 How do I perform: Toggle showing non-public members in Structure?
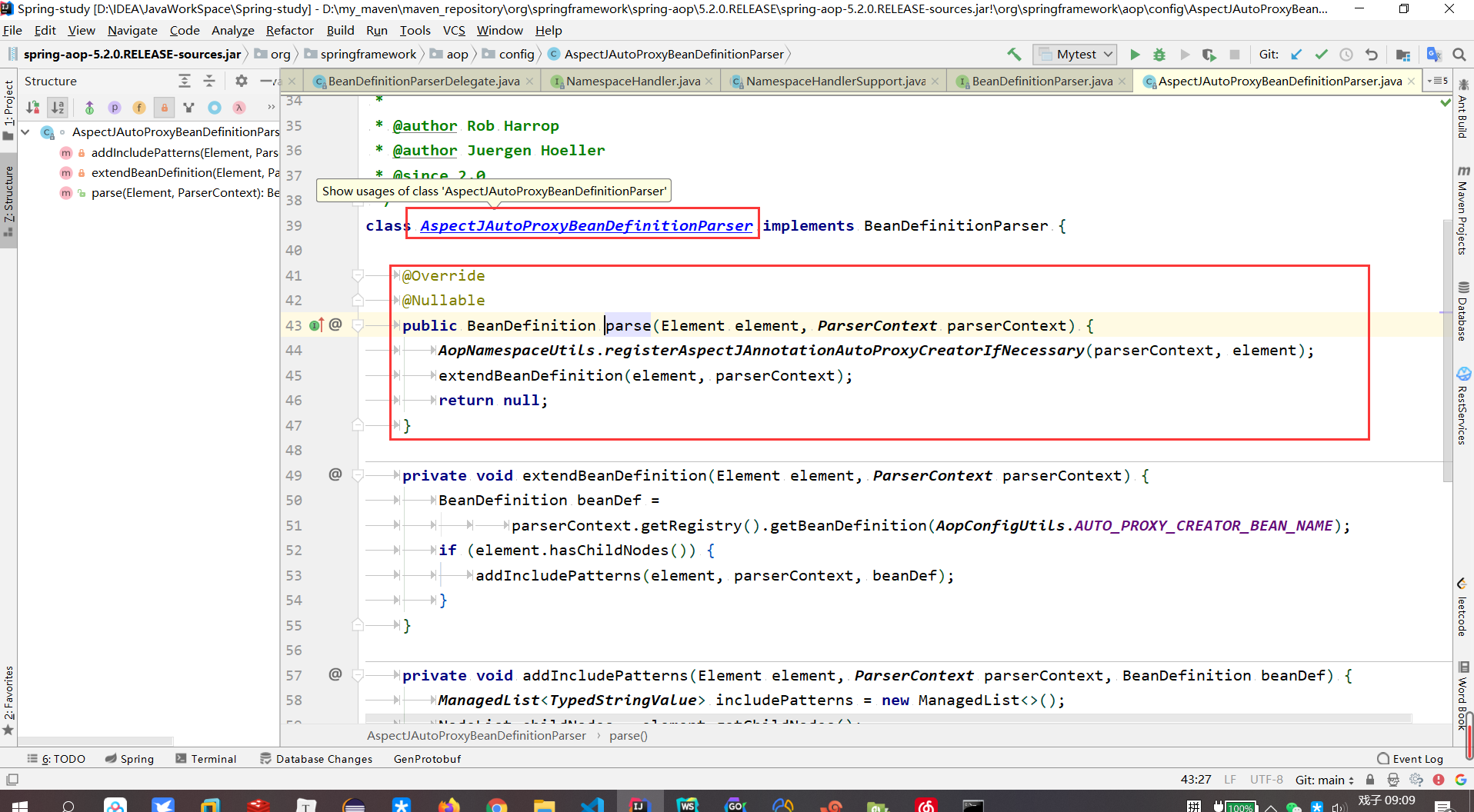pyautogui.click(x=164, y=108)
